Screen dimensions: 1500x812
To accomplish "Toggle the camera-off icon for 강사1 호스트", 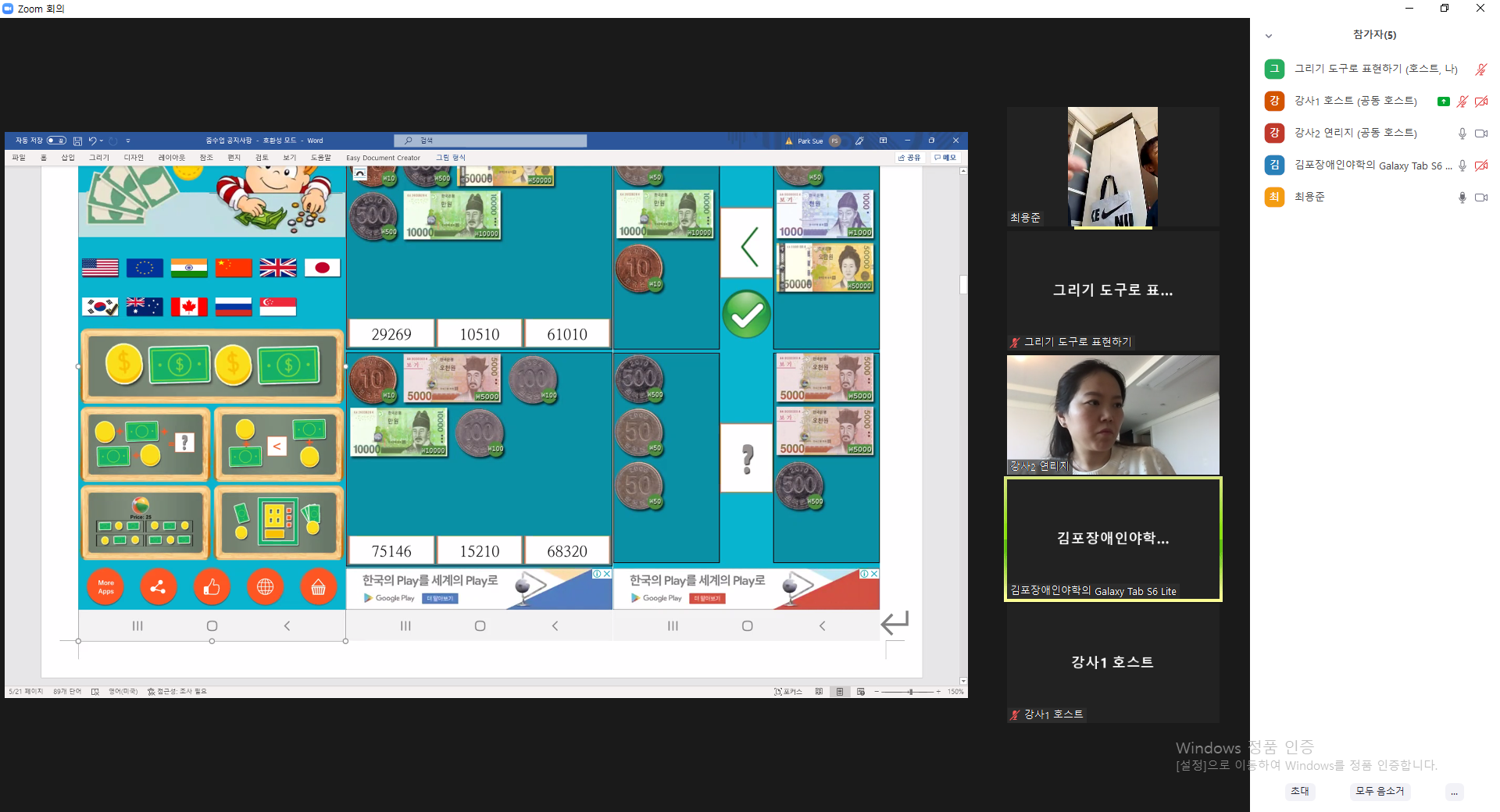I will (x=1481, y=101).
